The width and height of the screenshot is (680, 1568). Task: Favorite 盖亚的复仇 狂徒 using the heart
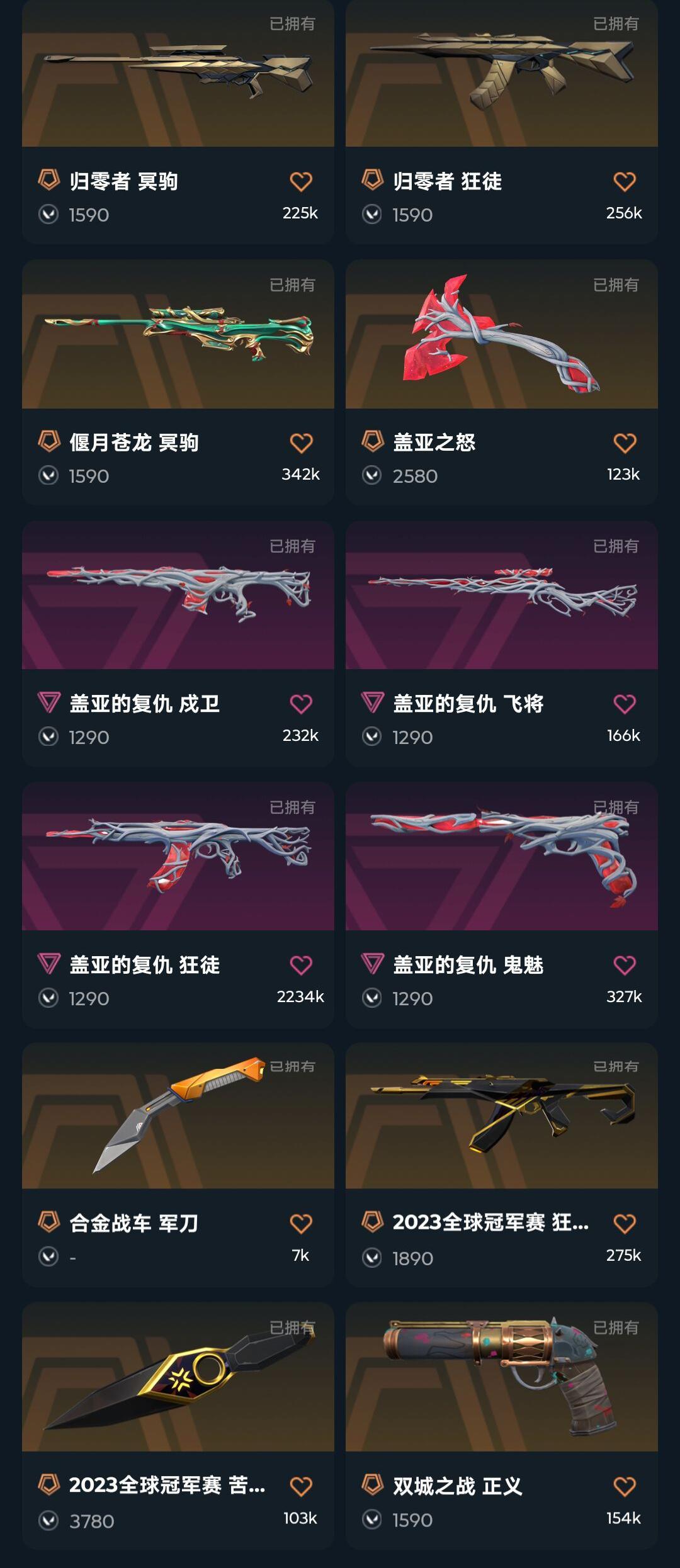coord(301,965)
